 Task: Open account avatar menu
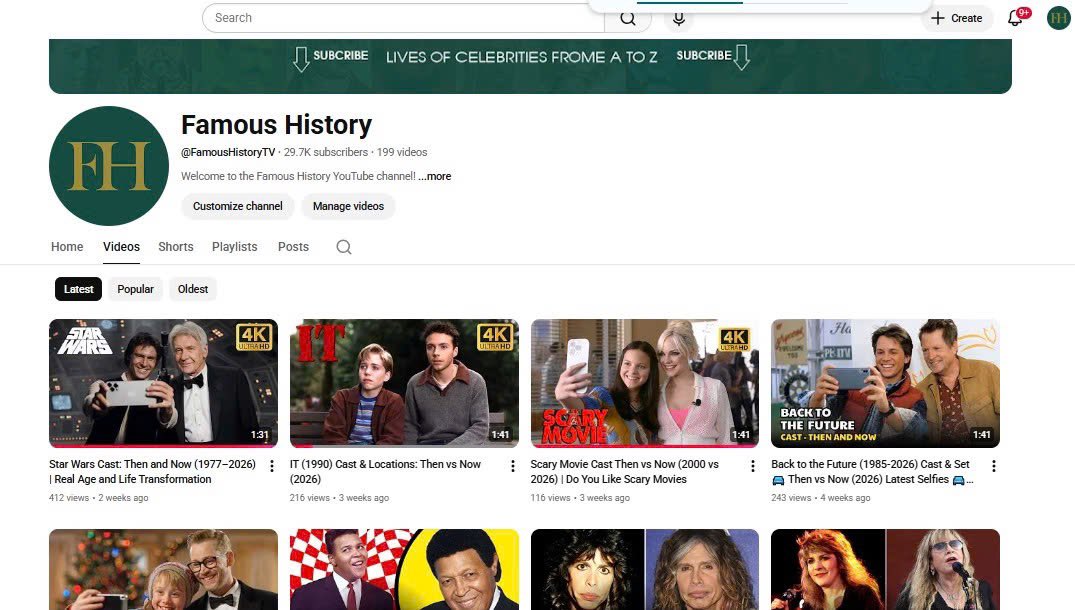pos(1059,19)
